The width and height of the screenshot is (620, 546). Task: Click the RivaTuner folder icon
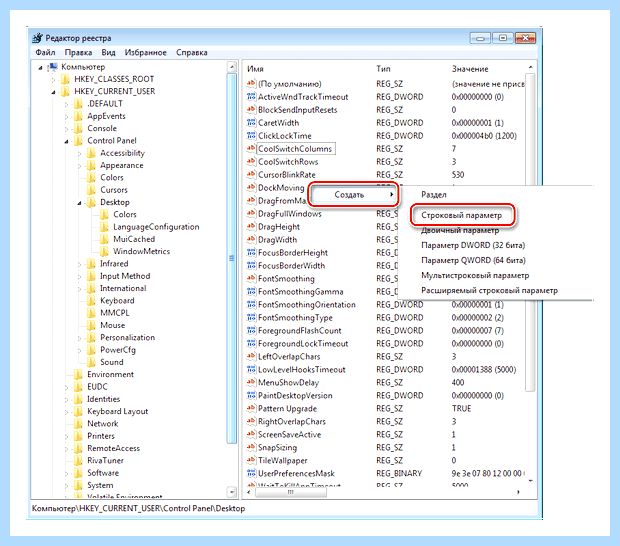(78, 461)
